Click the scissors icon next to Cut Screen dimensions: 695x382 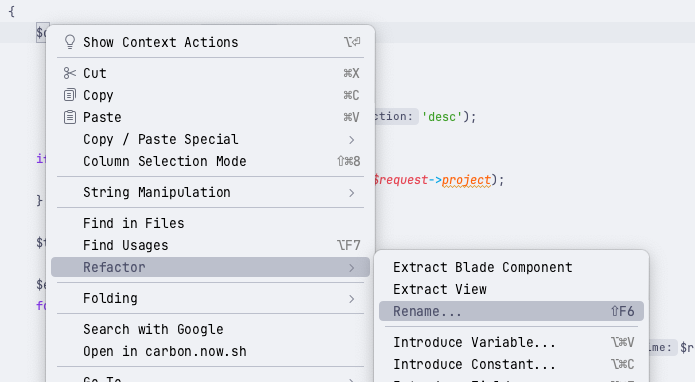[70, 73]
